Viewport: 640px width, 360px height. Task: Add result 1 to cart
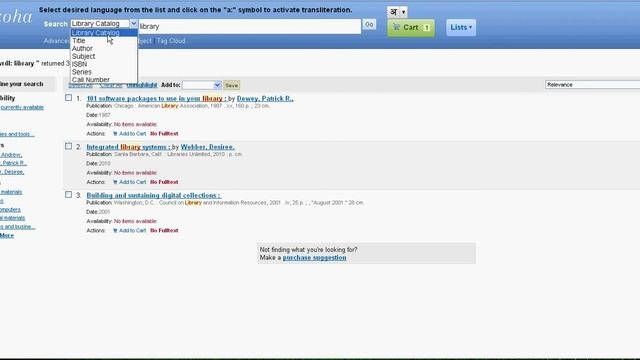pos(129,134)
